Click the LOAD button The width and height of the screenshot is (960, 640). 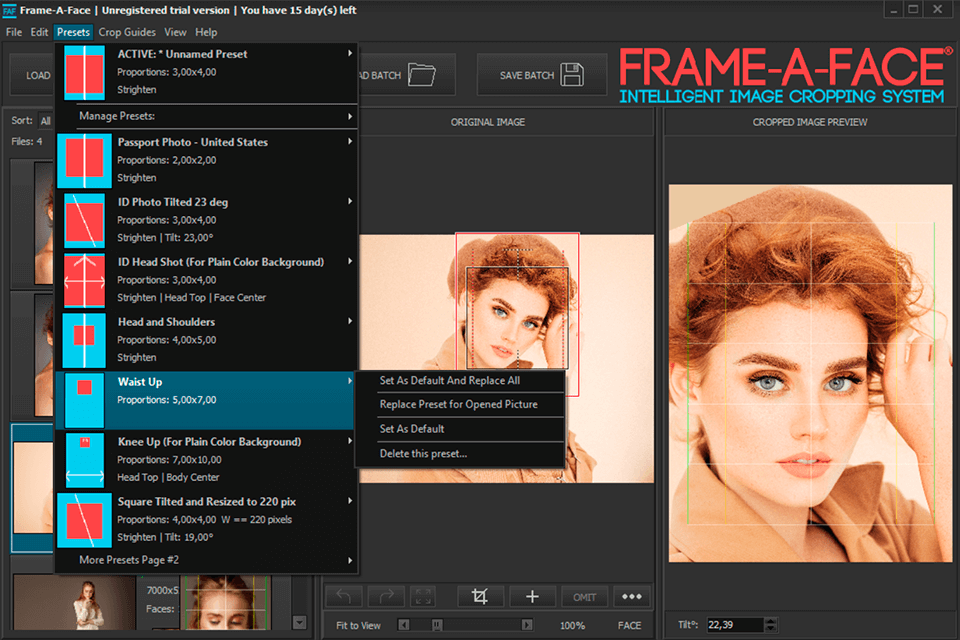coord(33,75)
